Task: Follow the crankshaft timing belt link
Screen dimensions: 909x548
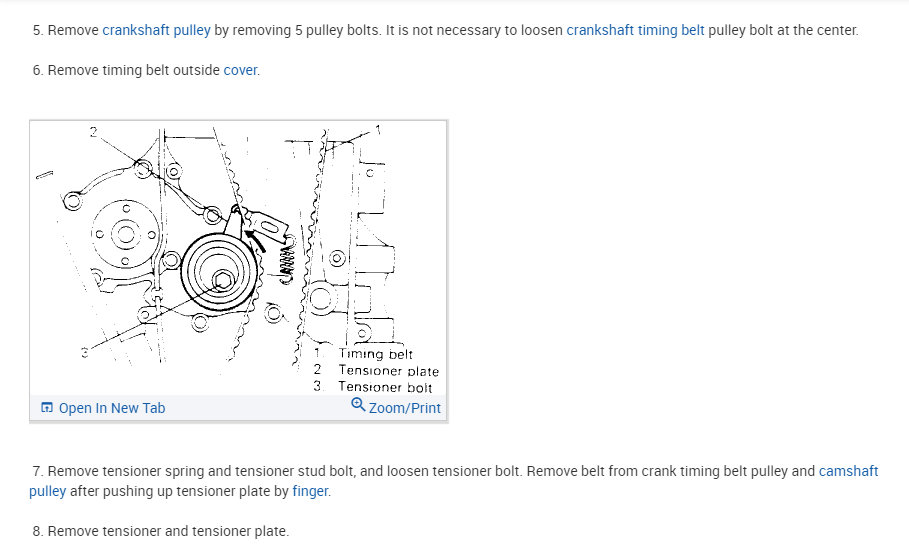Action: click(x=635, y=30)
